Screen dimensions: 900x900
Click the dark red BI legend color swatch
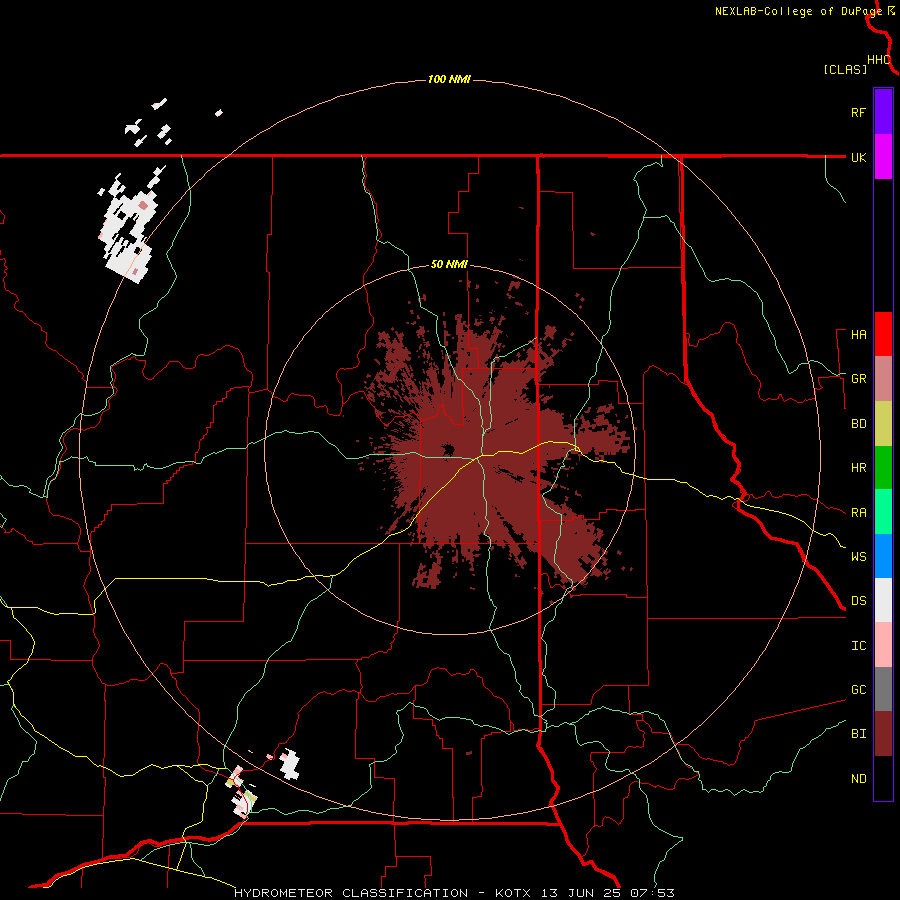[883, 734]
